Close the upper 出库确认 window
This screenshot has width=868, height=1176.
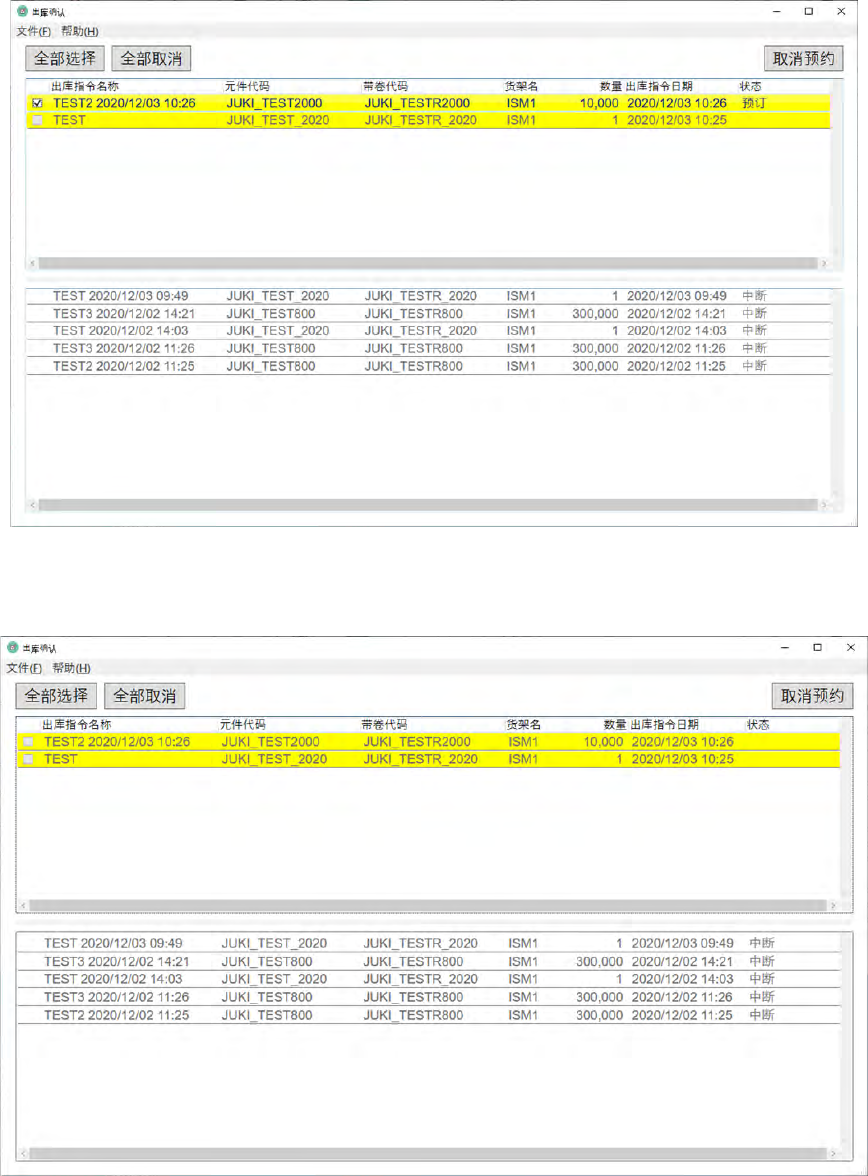click(x=841, y=11)
